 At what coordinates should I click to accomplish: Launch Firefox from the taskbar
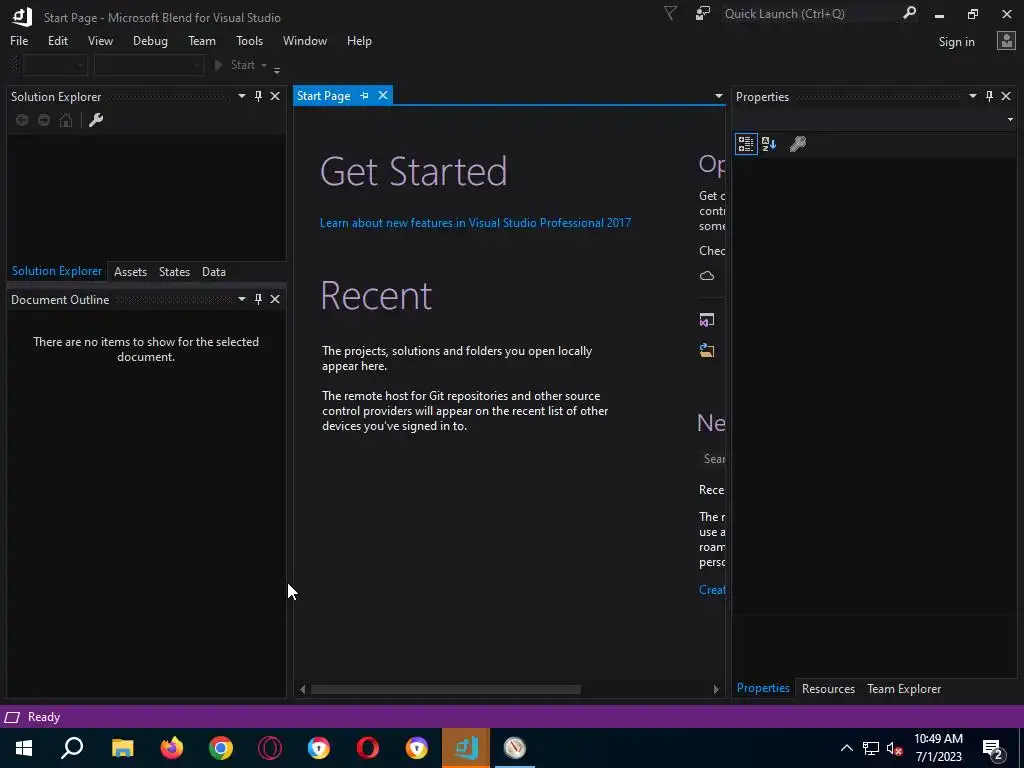(172, 748)
